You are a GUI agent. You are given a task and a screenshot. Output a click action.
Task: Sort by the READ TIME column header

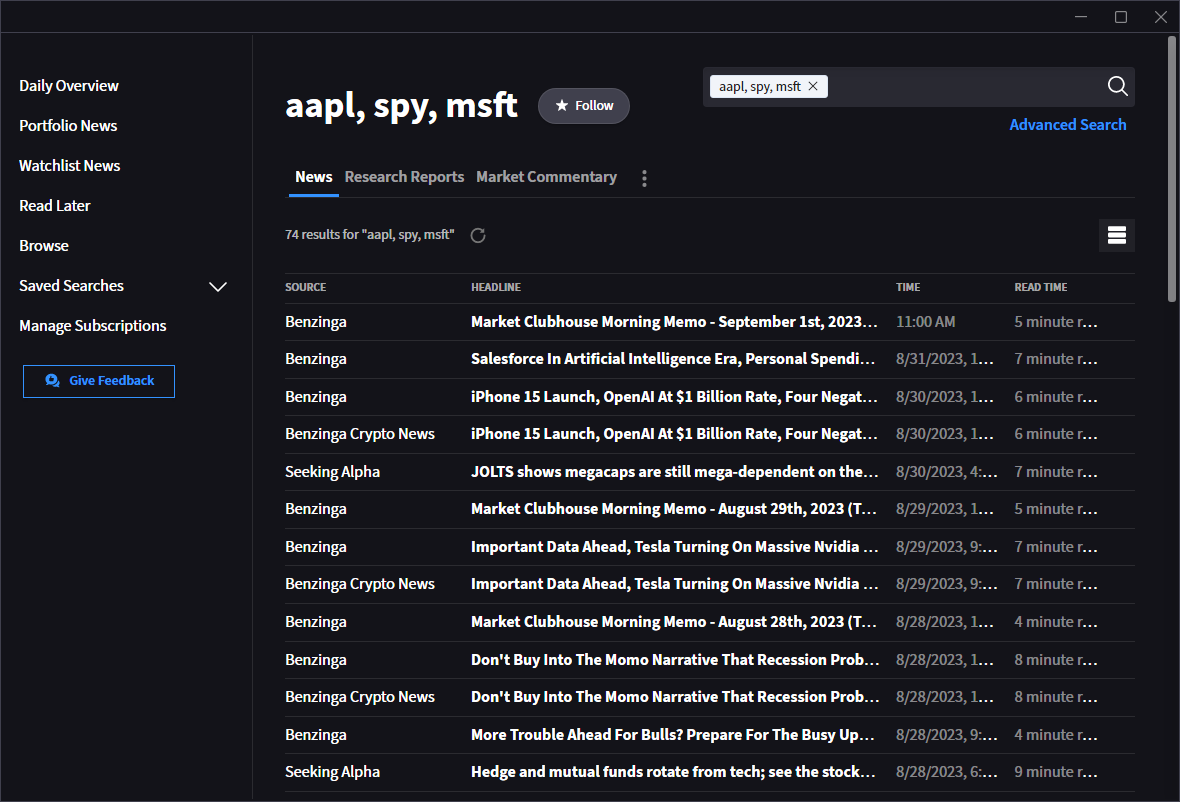click(1041, 287)
